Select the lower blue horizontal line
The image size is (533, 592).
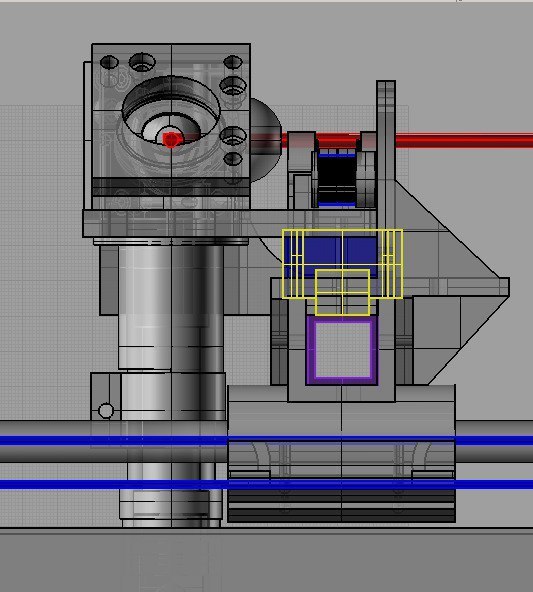[x=266, y=484]
